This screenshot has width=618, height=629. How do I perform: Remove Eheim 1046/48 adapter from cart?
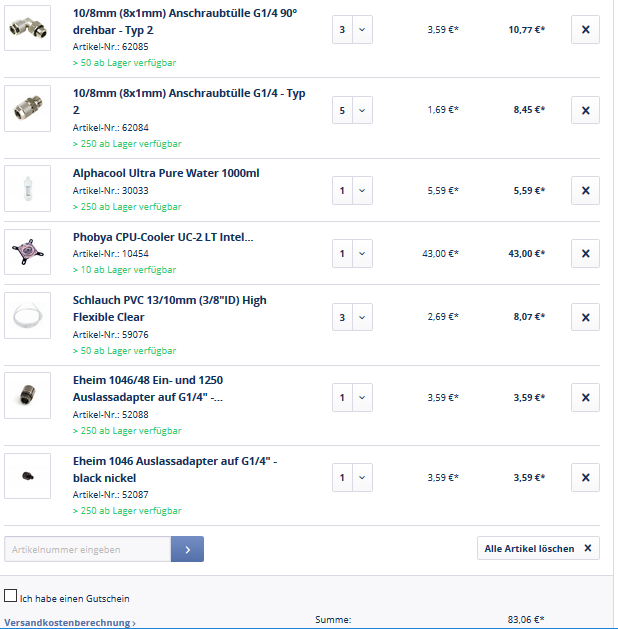[585, 397]
